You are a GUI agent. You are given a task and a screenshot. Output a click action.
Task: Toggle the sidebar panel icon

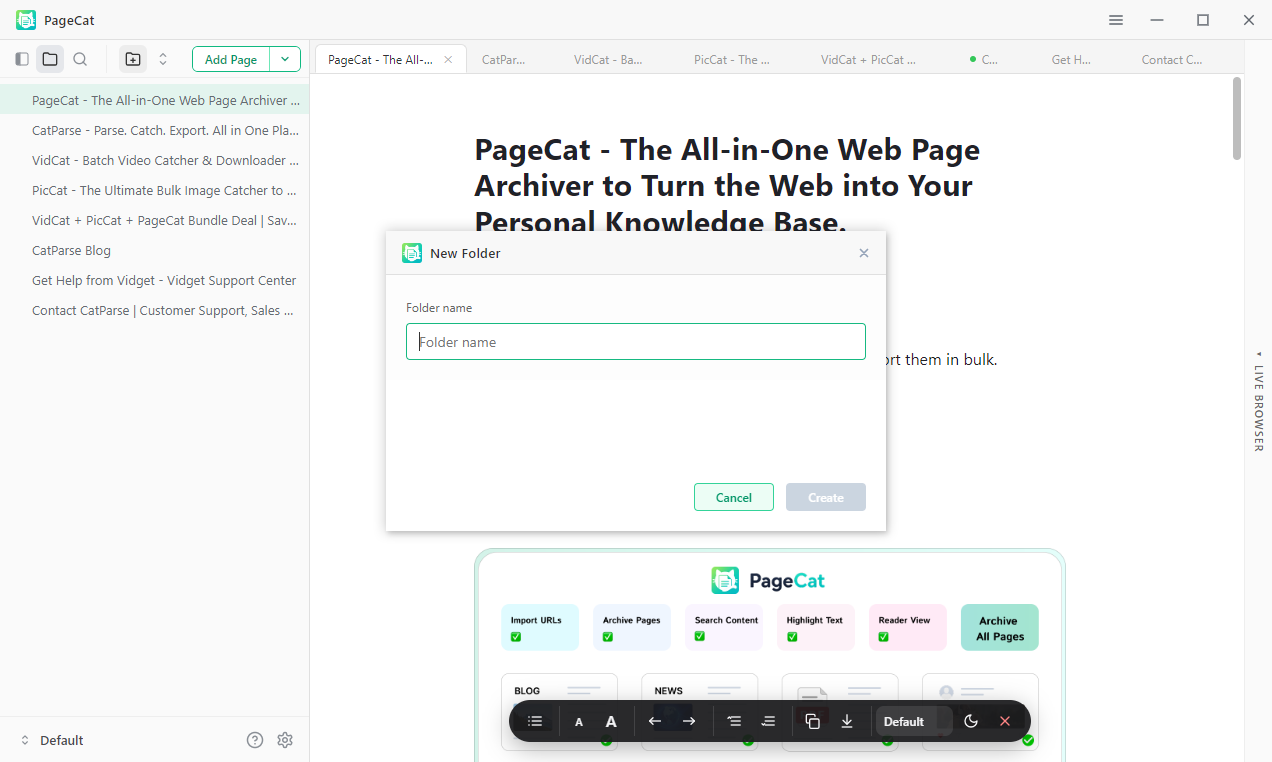(x=22, y=59)
